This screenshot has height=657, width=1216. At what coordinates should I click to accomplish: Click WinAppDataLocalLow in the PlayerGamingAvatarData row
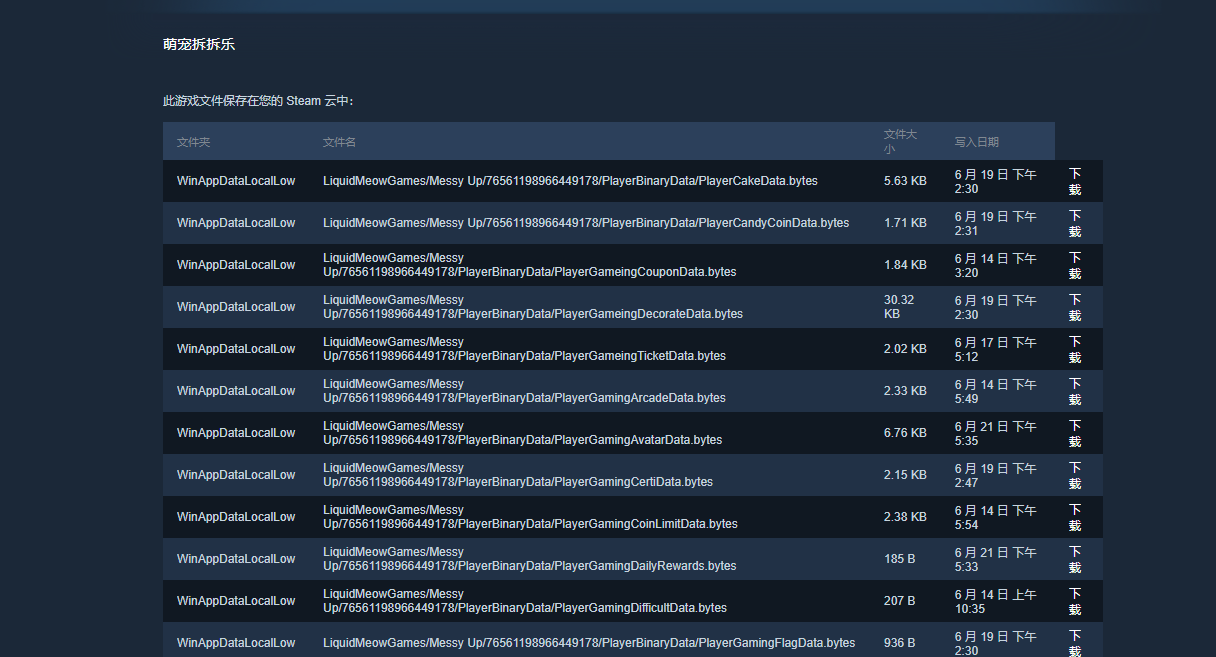click(236, 433)
